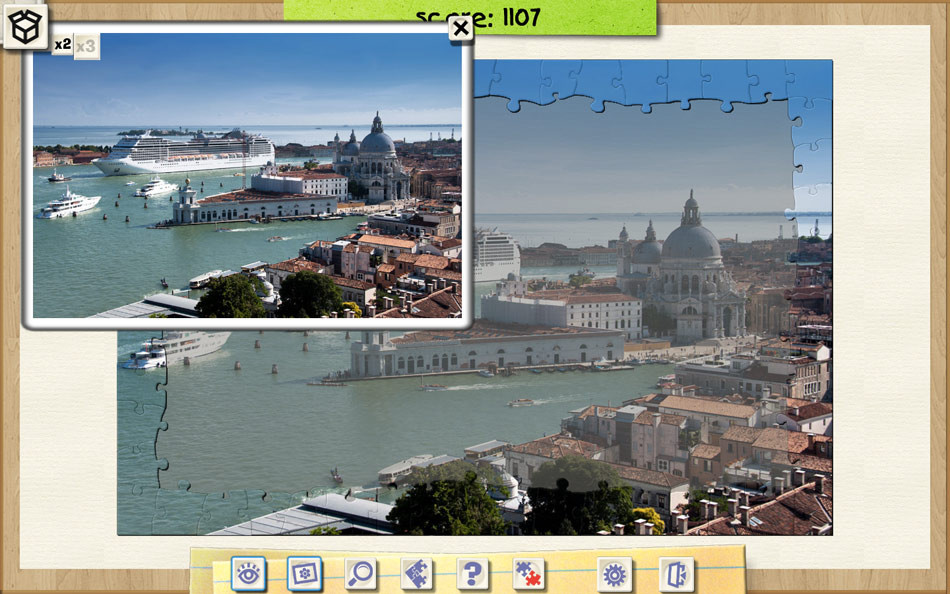
Task: Open settings with the gear icon
Action: [614, 574]
